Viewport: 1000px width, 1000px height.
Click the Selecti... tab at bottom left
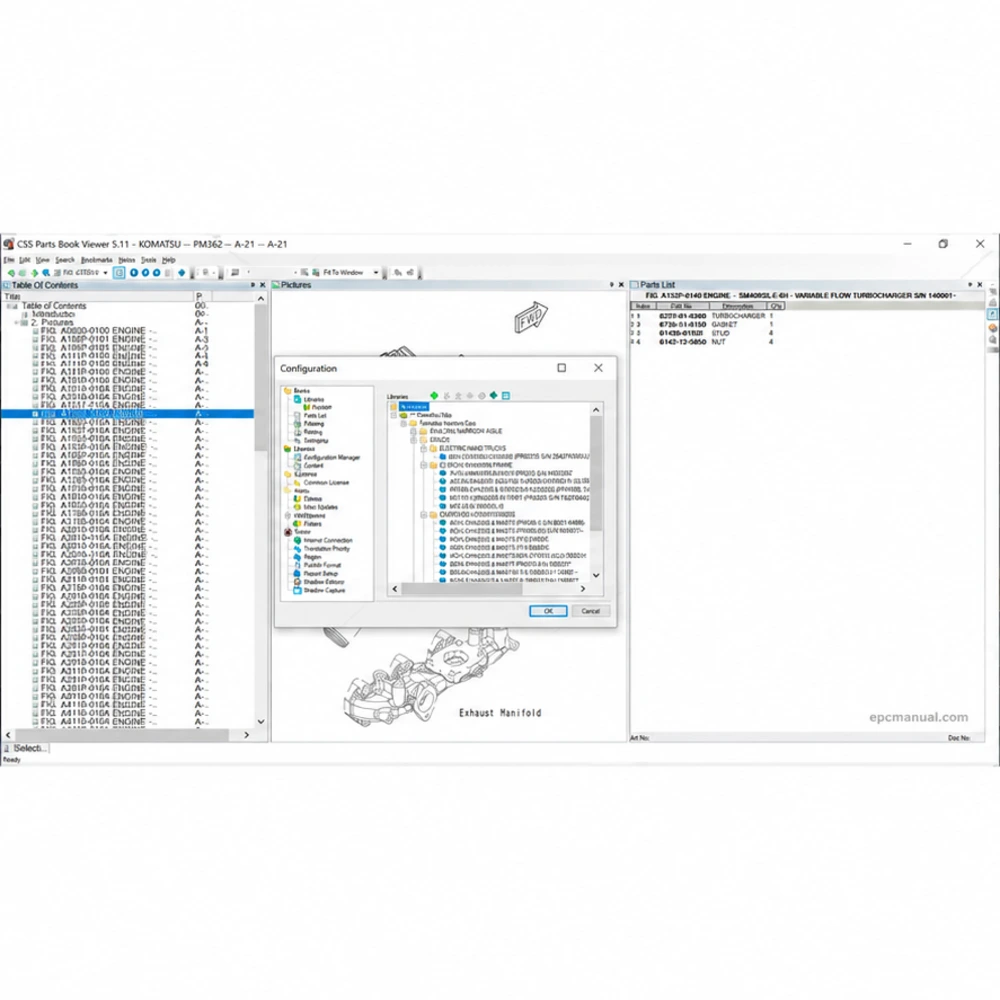[26, 748]
